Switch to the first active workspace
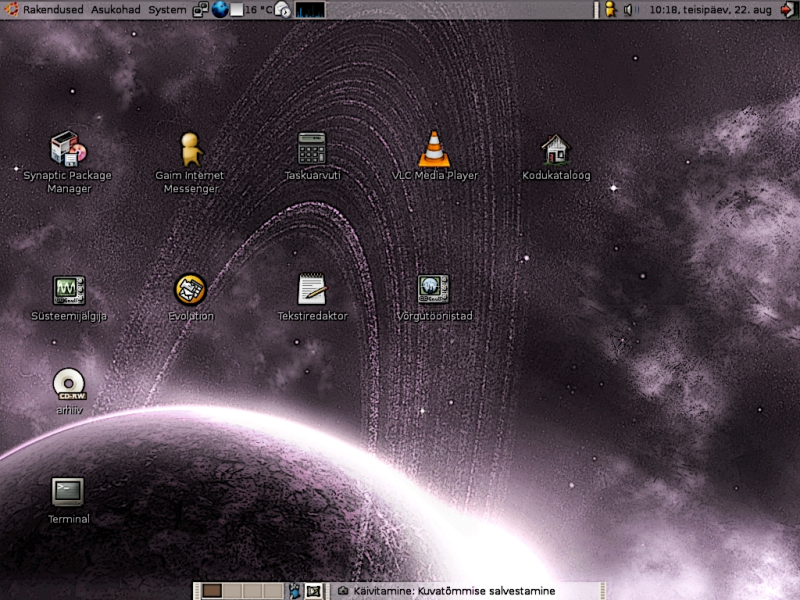 point(212,591)
